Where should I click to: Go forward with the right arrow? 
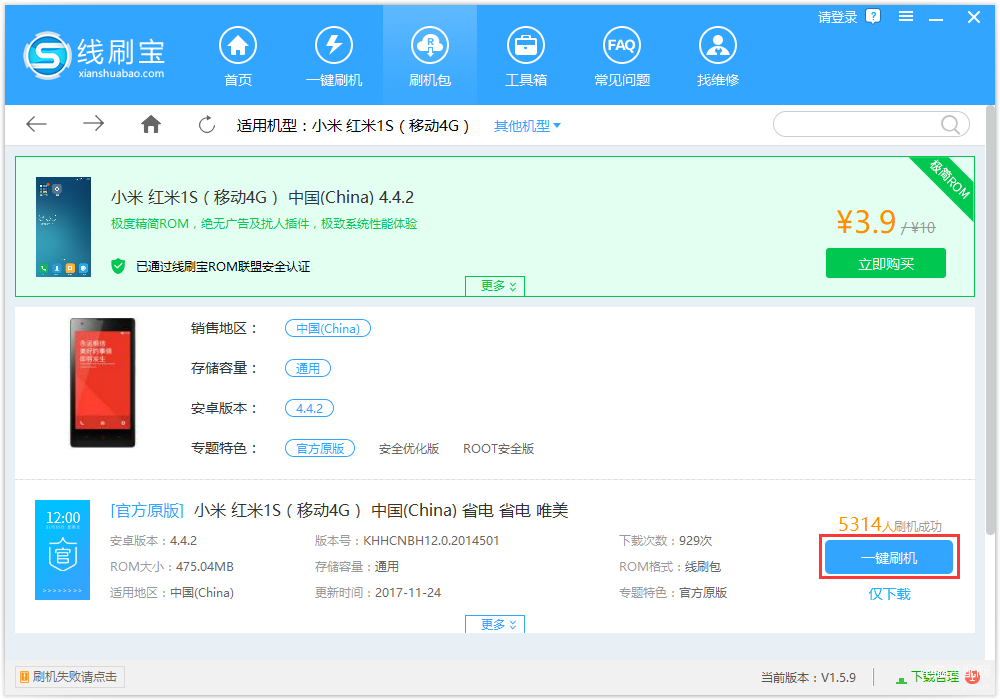(94, 124)
